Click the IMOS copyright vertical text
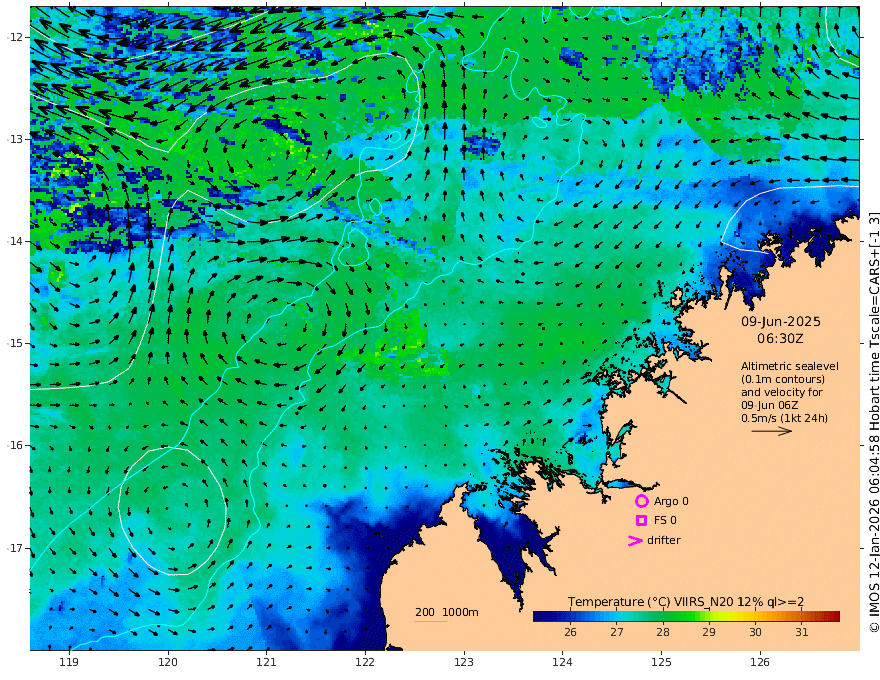Viewport: 880px width, 680px height. point(873,422)
